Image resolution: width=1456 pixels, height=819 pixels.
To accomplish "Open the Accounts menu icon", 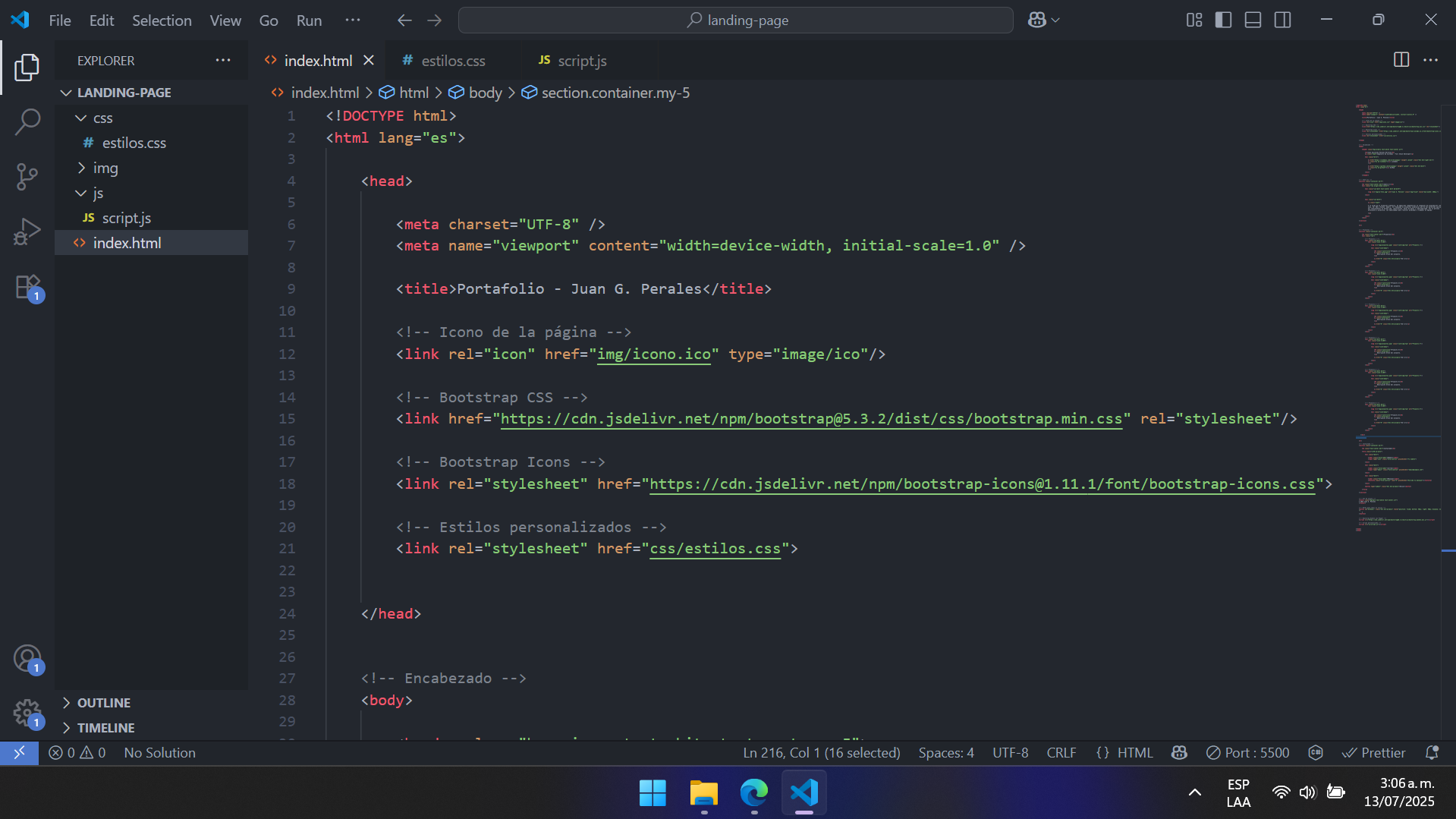I will [27, 659].
